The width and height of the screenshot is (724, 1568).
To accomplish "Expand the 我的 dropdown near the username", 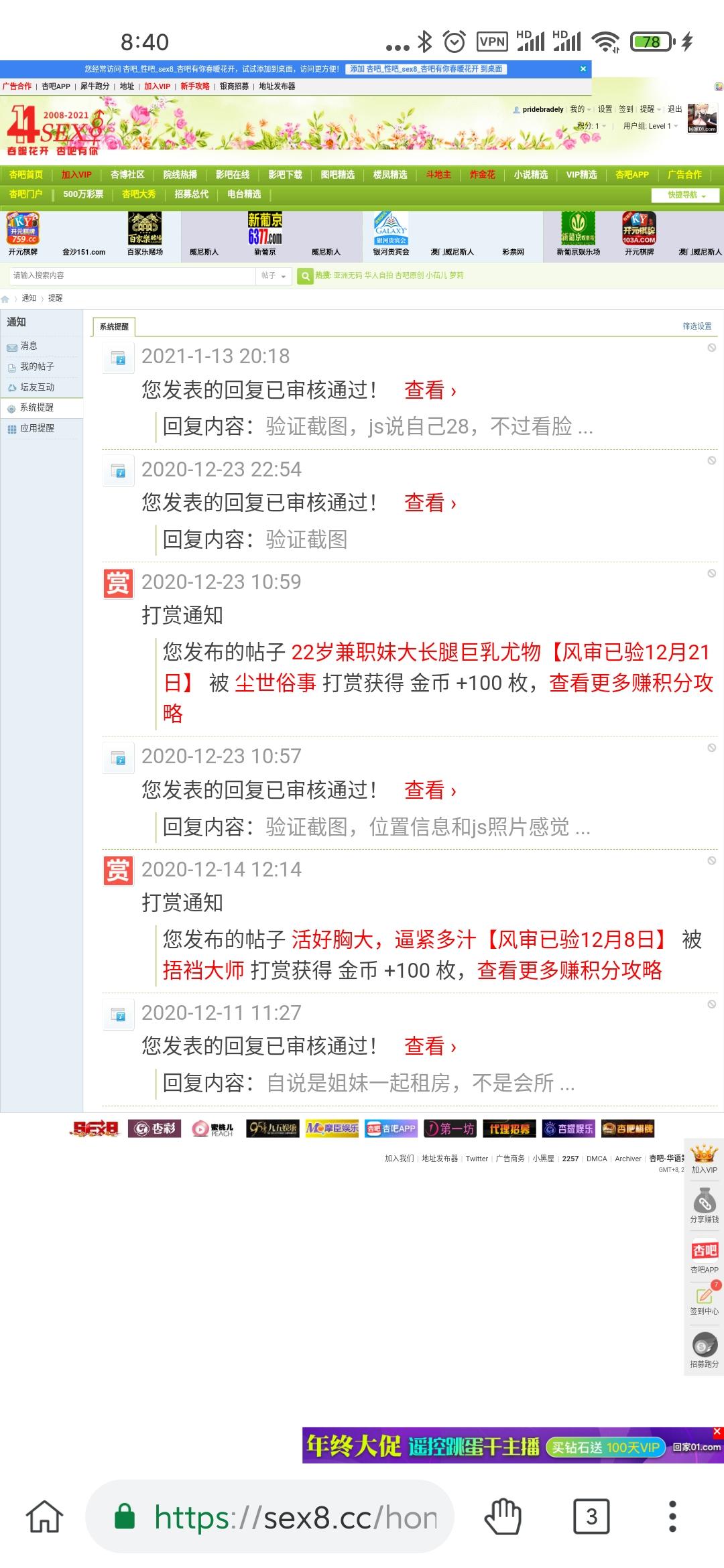I will click(581, 109).
